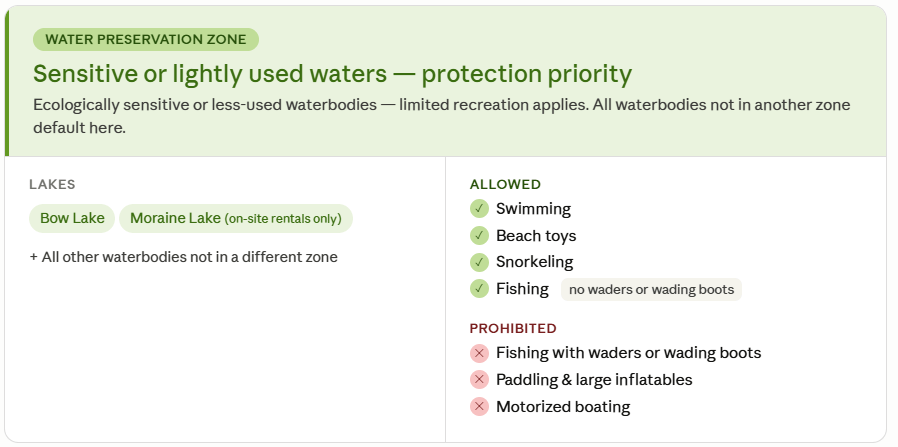The height and width of the screenshot is (447, 898).
Task: Click the checkmark icon next to Beach toys
Action: 479,236
